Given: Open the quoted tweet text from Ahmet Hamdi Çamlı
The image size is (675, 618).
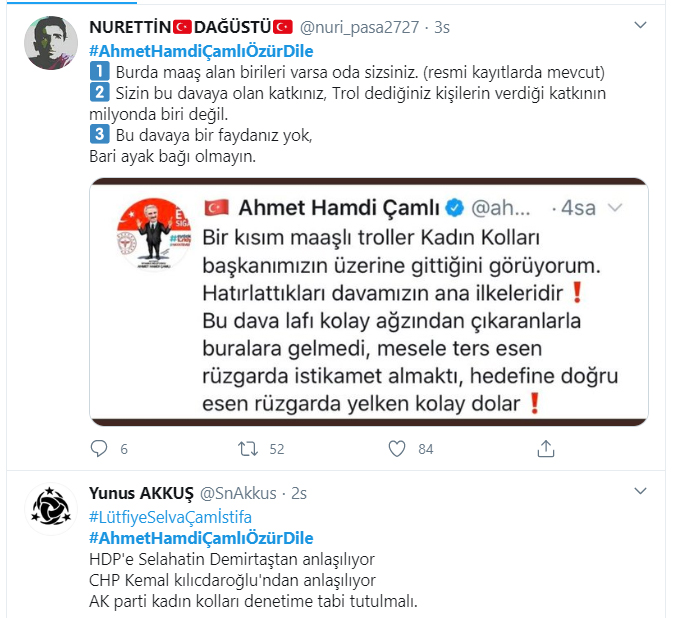Looking at the screenshot, I should (x=410, y=321).
